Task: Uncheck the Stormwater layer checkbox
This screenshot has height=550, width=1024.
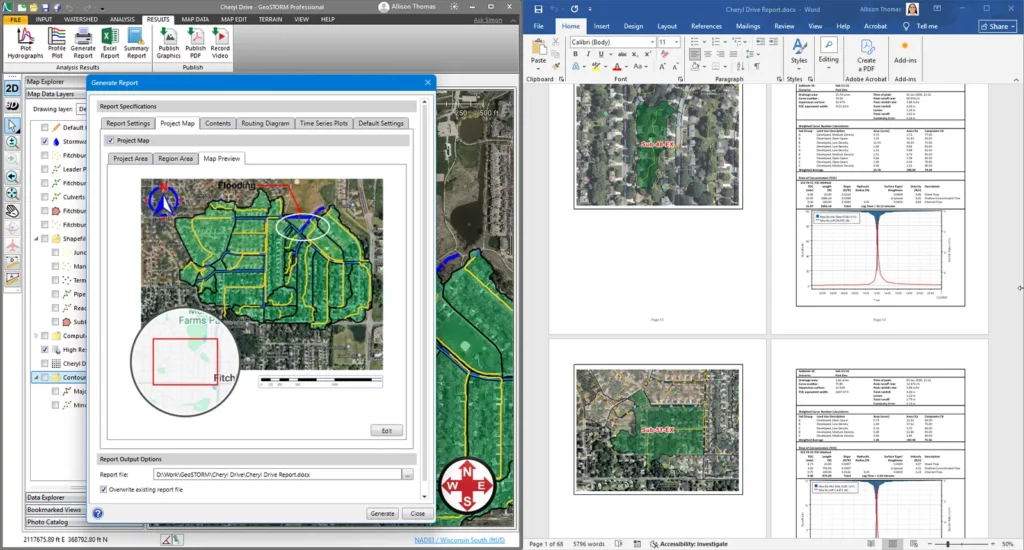Action: click(x=44, y=141)
